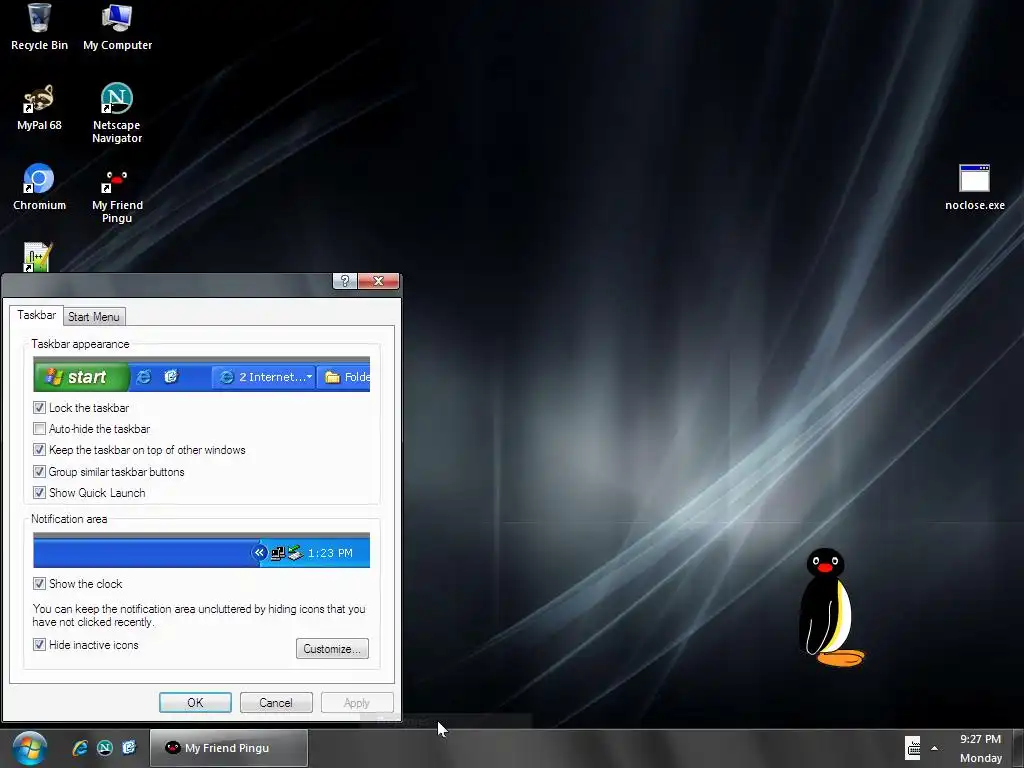Select the My Friend Pingu desktop shortcut
Viewport: 1024px width, 768px height.
[x=117, y=196]
